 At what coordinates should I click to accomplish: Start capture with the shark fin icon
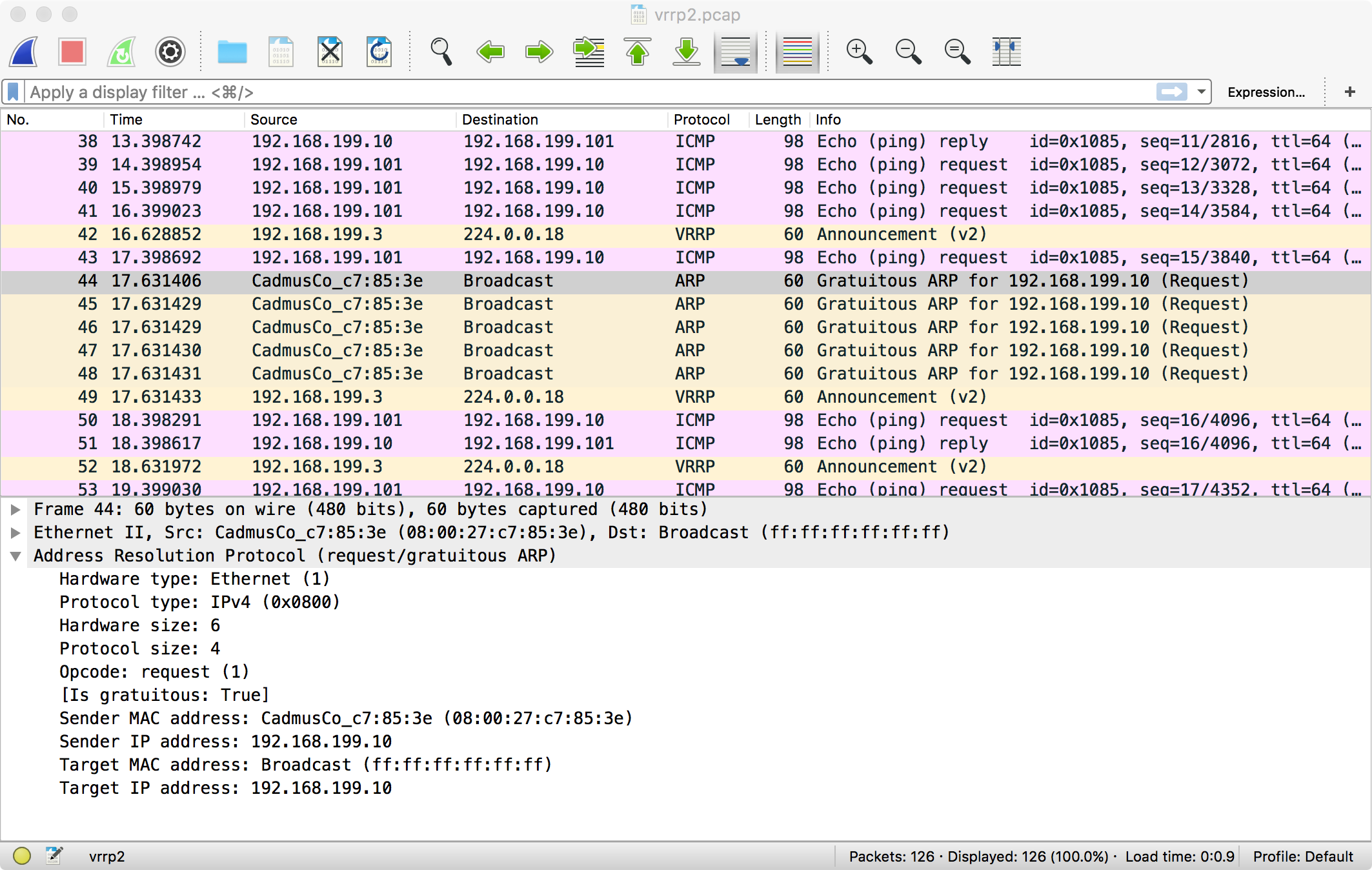[24, 52]
